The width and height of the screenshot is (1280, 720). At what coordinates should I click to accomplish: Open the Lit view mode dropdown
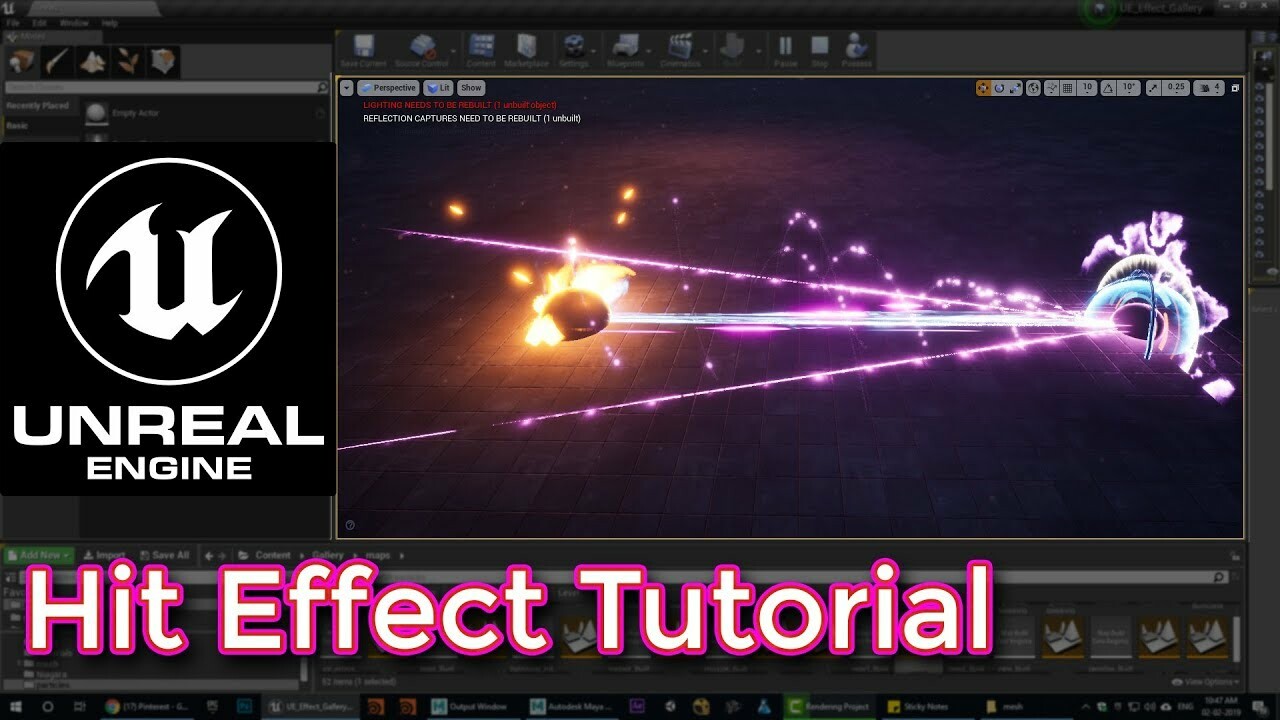(438, 88)
